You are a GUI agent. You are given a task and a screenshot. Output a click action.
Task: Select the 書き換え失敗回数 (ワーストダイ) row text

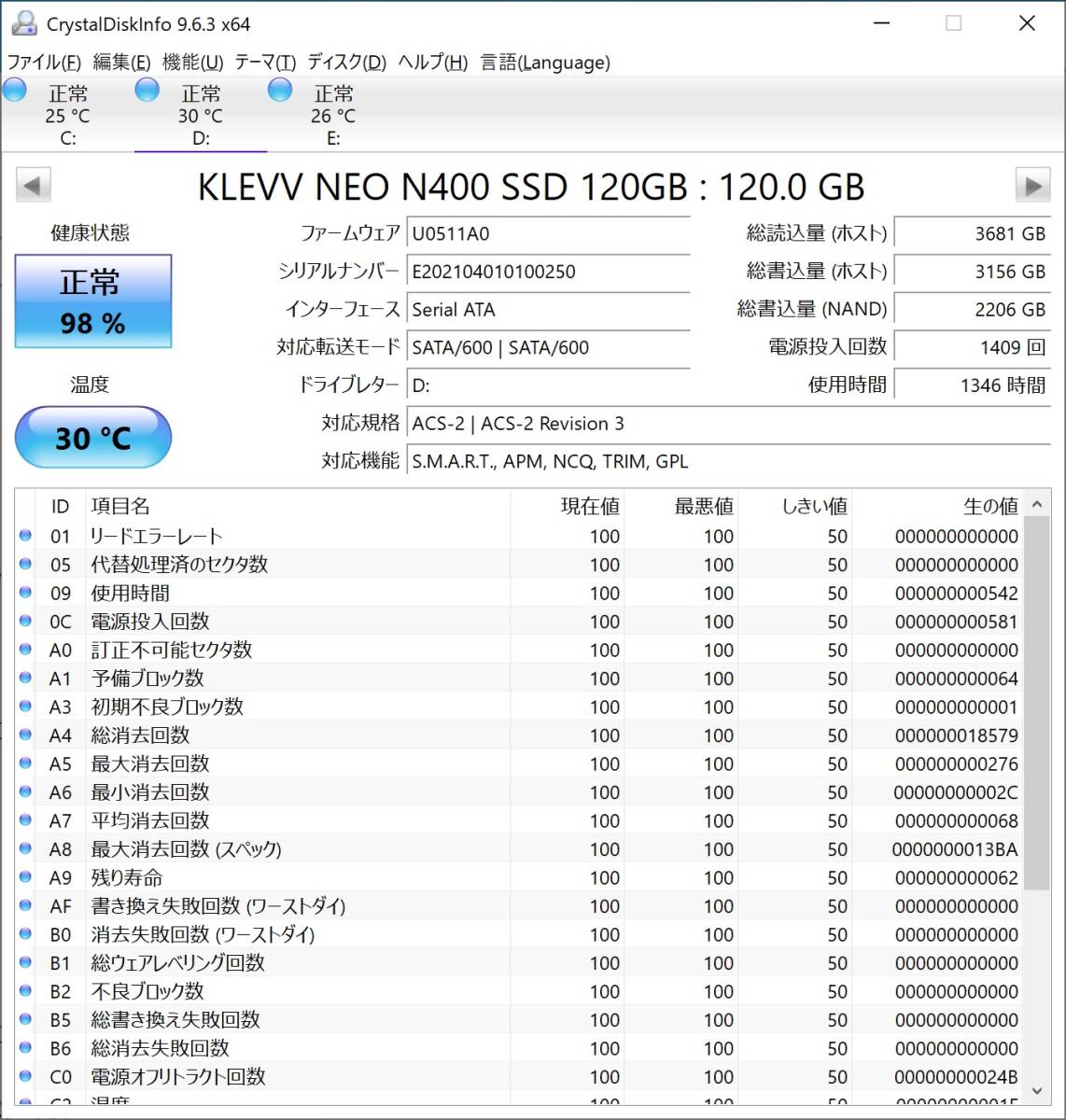tap(217, 906)
